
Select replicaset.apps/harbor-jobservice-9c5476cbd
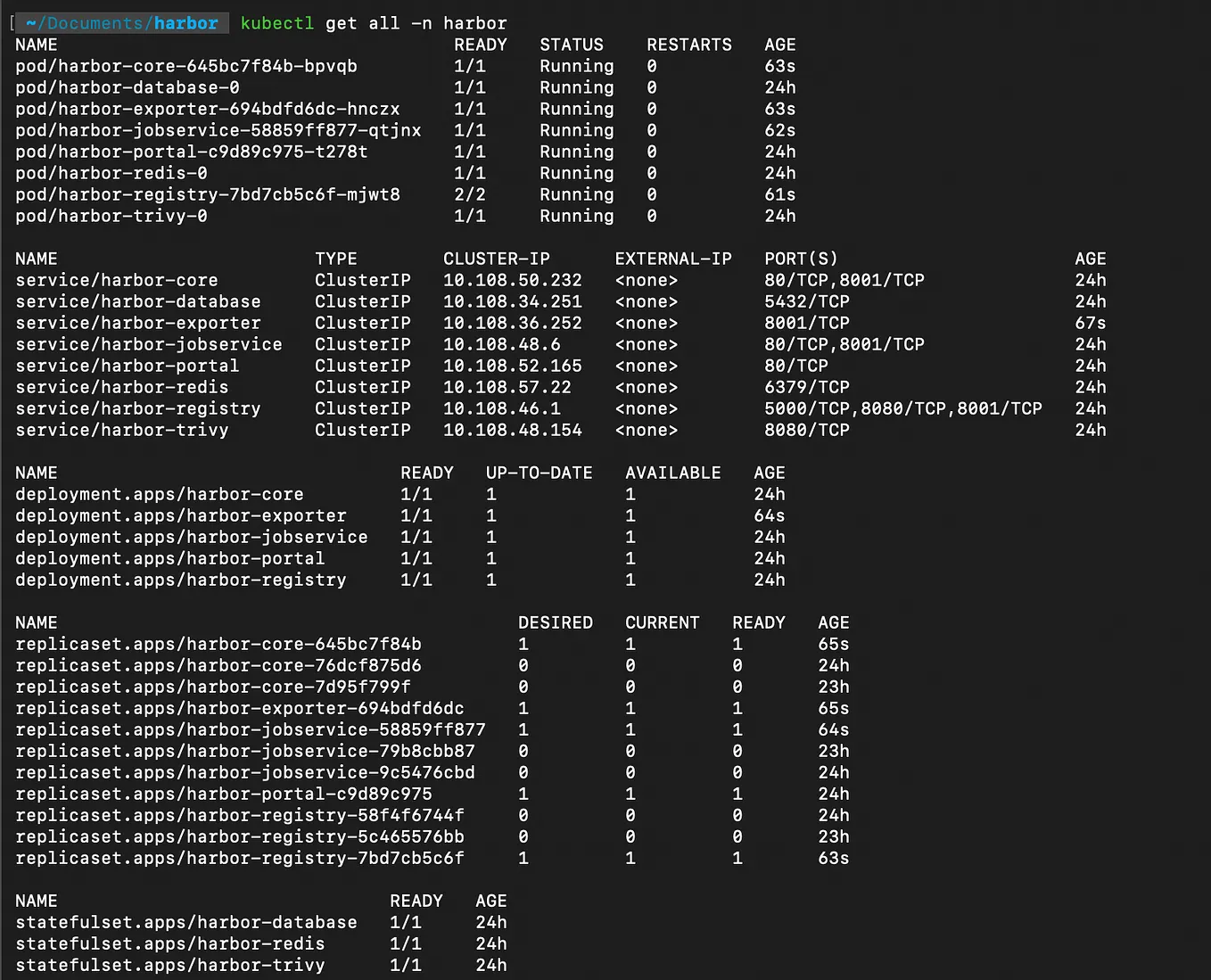click(245, 772)
